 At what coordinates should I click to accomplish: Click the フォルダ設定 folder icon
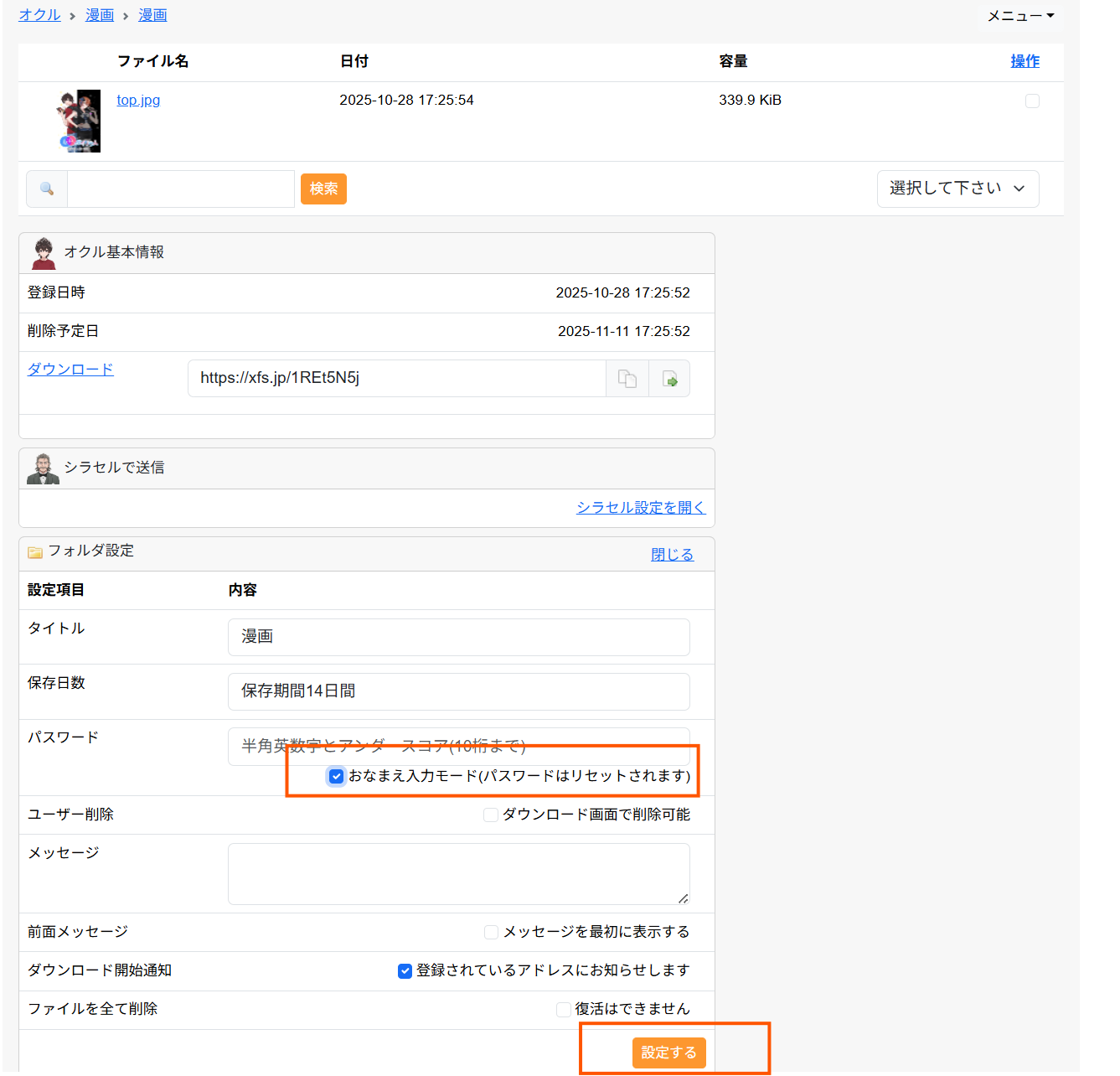click(x=35, y=552)
